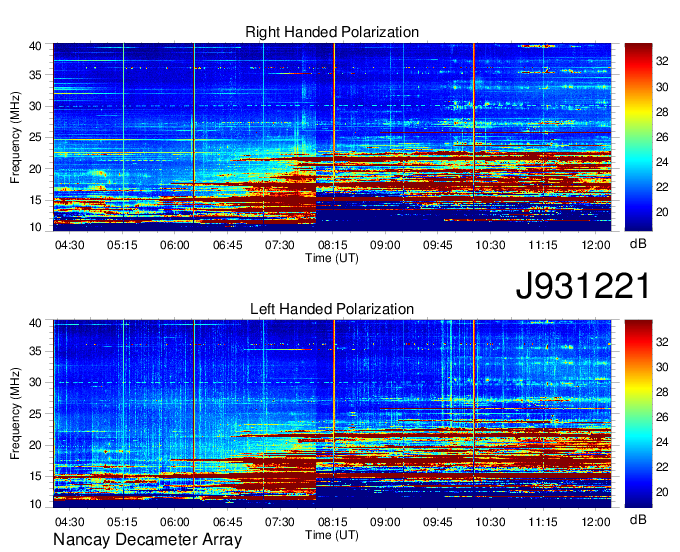Screen dimensions: 680x552
Task: Click the 24 dB tick on Right Handed colorbar
Action: (x=662, y=162)
